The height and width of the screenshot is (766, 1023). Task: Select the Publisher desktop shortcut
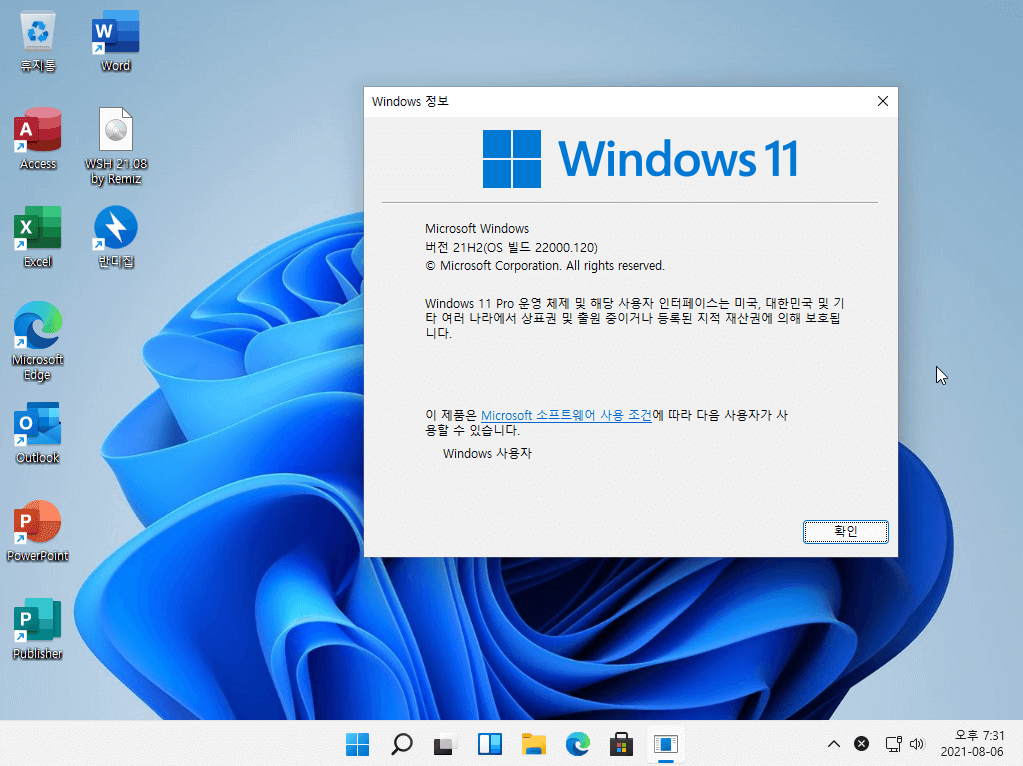pos(38,628)
